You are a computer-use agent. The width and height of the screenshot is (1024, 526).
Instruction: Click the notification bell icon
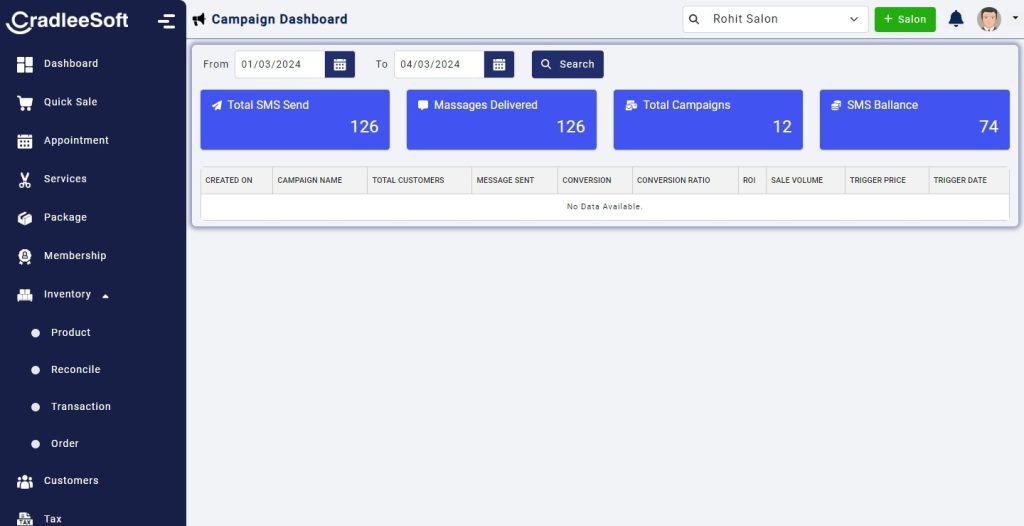956,19
